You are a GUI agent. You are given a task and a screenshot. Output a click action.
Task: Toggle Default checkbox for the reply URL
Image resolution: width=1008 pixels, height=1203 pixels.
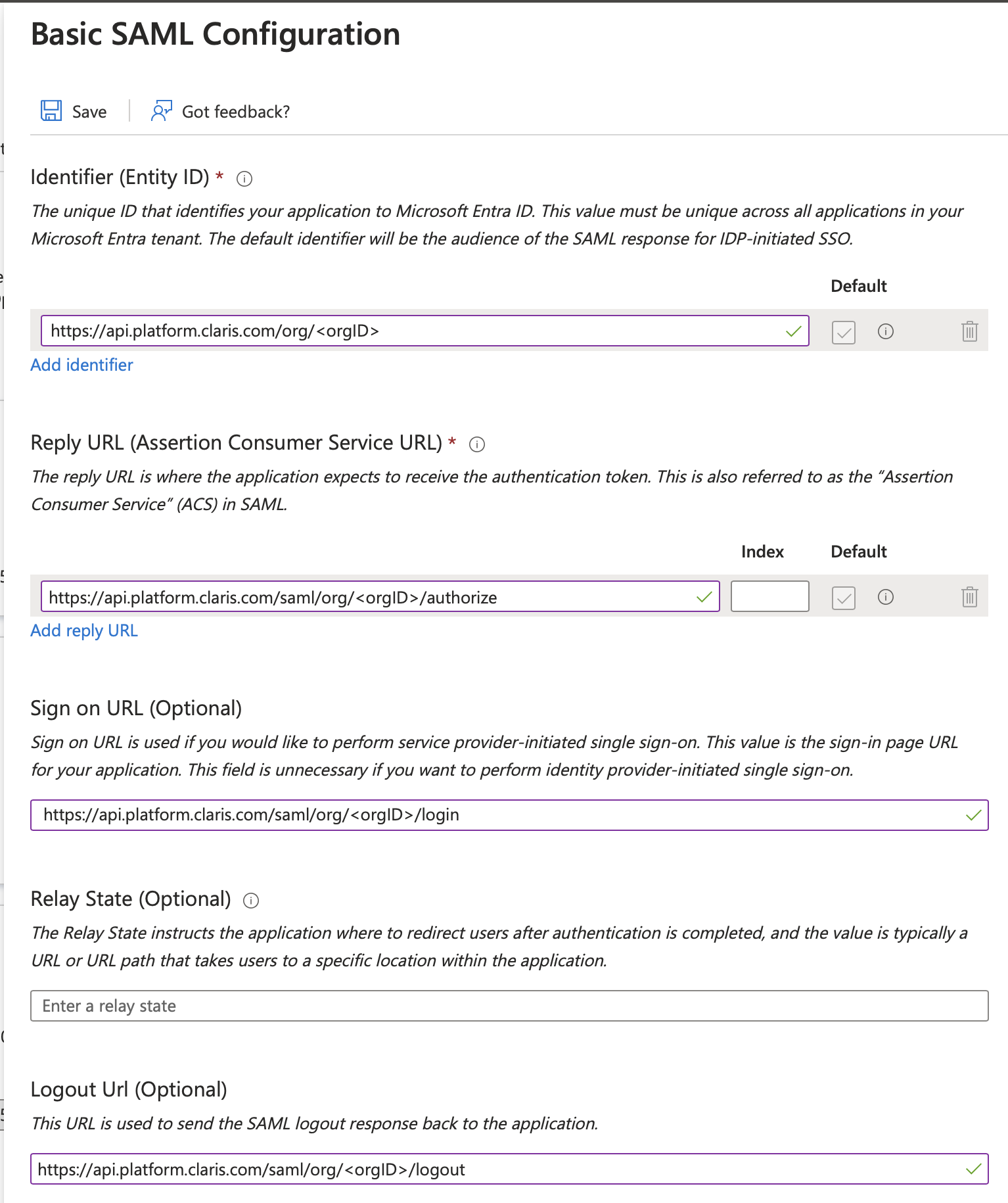click(x=843, y=598)
